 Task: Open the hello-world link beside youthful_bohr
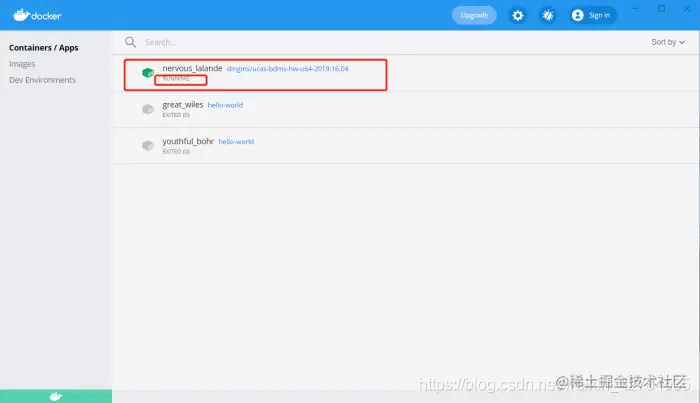236,141
